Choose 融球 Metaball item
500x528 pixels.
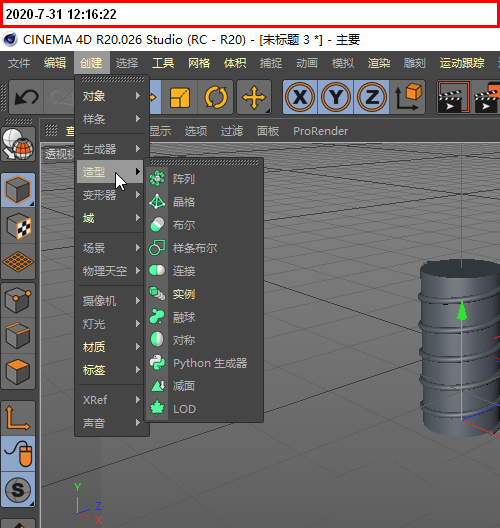click(x=204, y=317)
